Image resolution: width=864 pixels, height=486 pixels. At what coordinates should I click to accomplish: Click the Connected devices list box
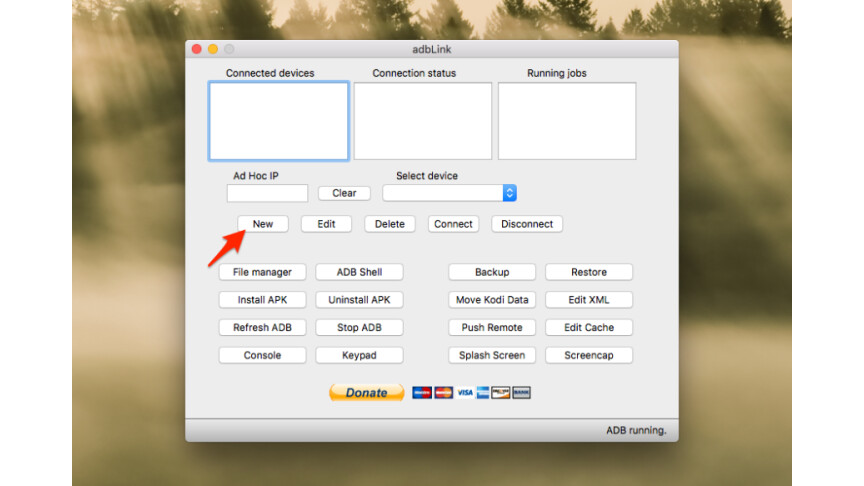[278, 121]
